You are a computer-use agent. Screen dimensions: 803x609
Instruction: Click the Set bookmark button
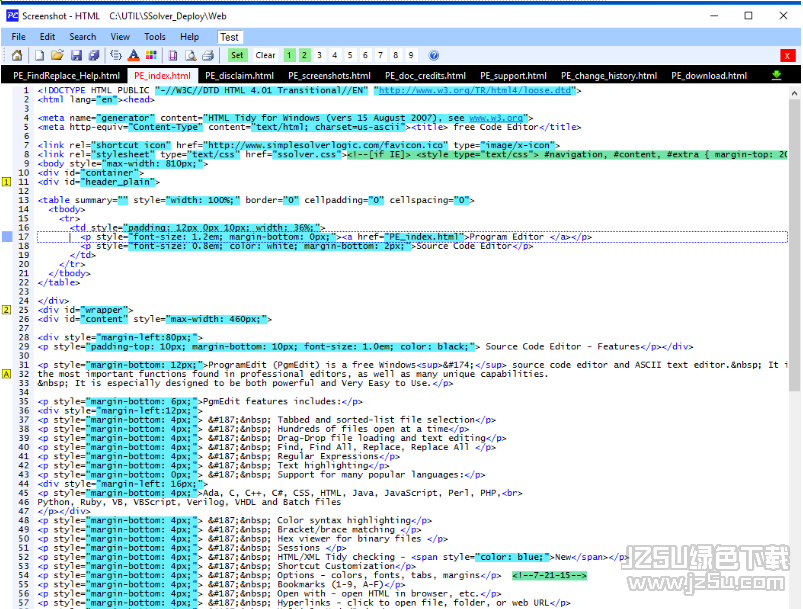coord(237,55)
